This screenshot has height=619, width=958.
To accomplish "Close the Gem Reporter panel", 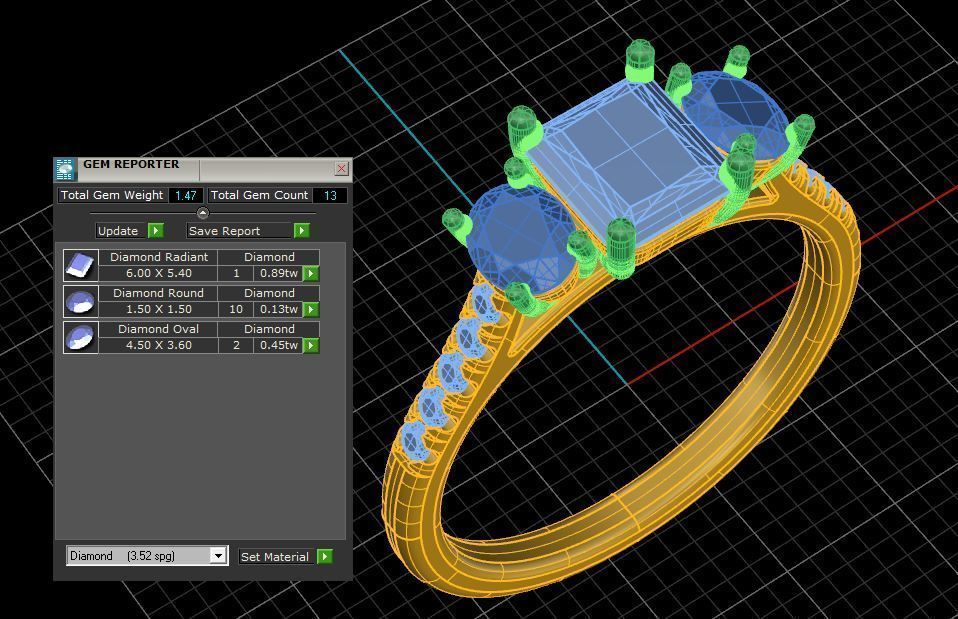I will pyautogui.click(x=342, y=169).
